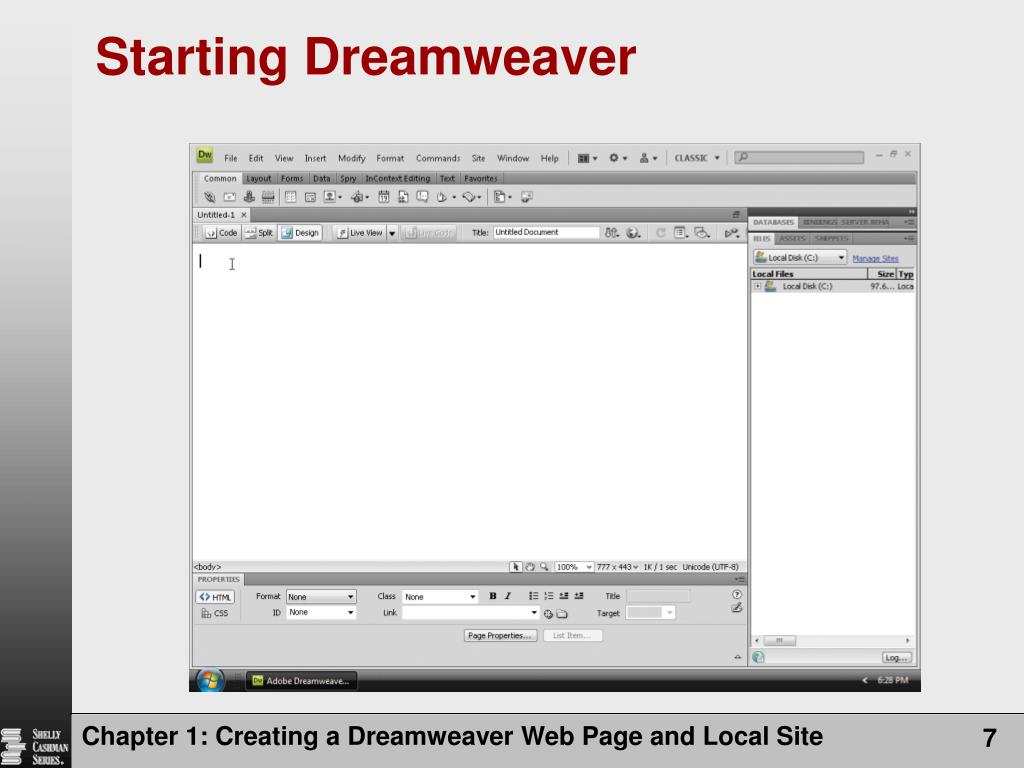Click the Images insert icon
The width and height of the screenshot is (1024, 768).
point(332,197)
